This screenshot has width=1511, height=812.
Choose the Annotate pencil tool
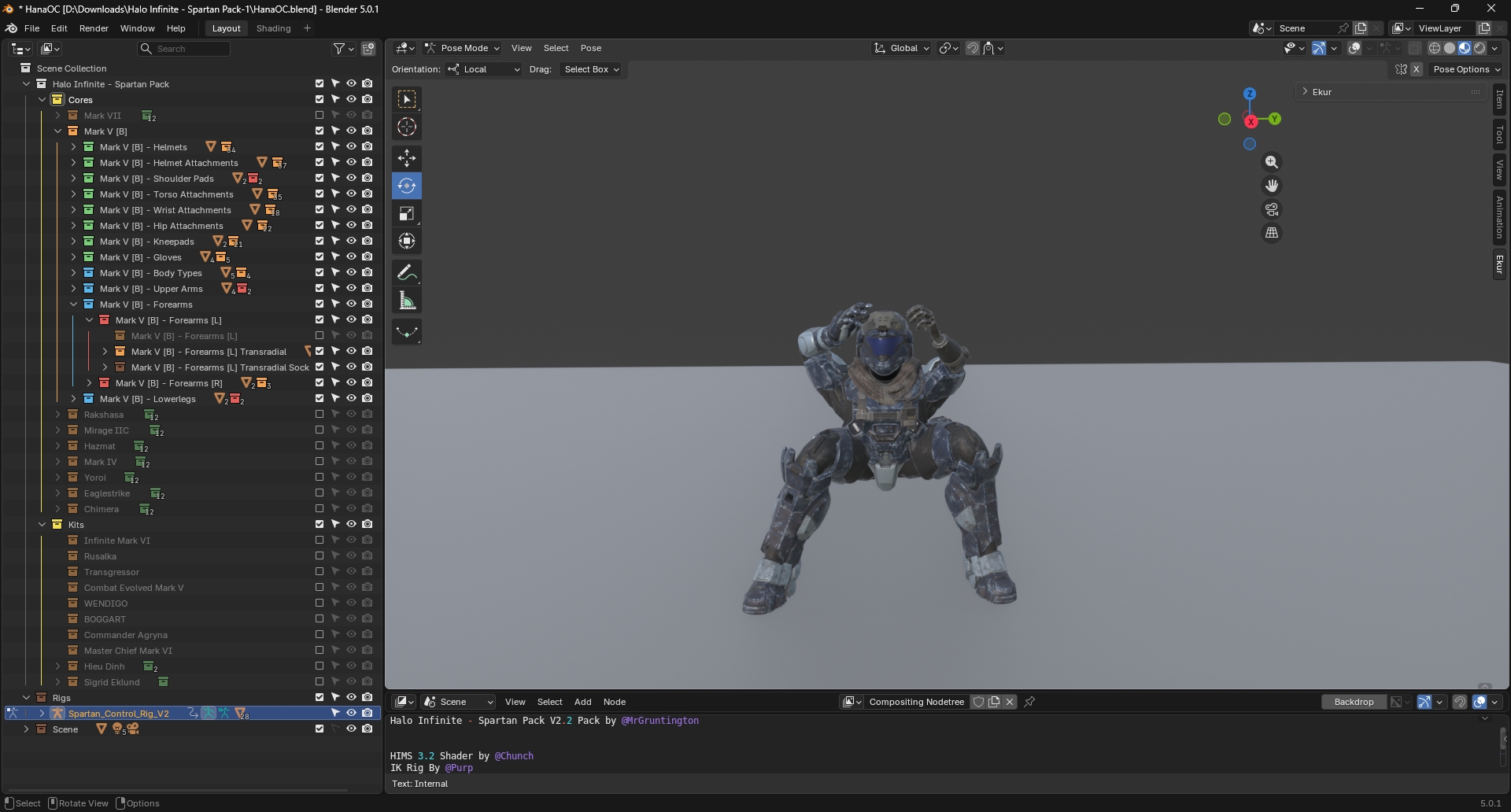pyautogui.click(x=407, y=273)
